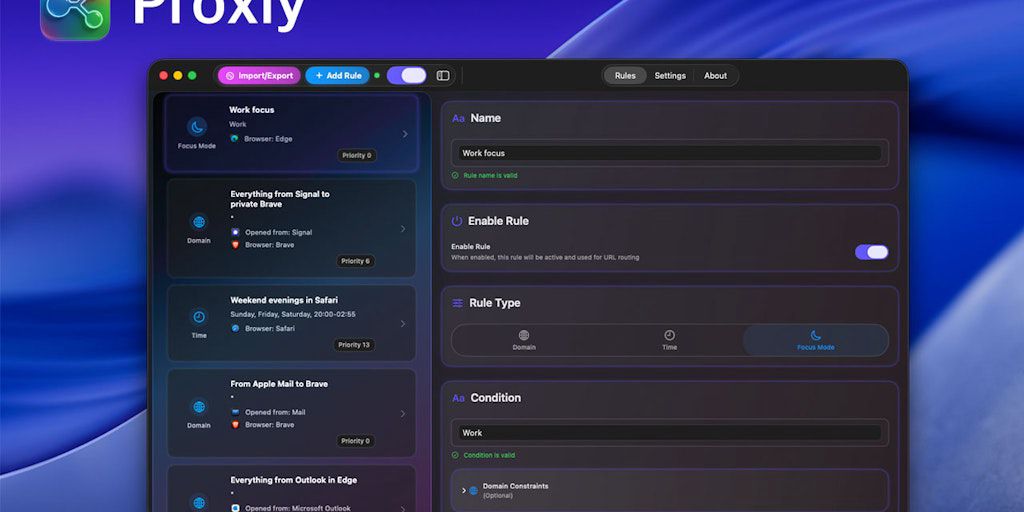Click the Priority 0 badge on Apple Mail rule

point(357,441)
